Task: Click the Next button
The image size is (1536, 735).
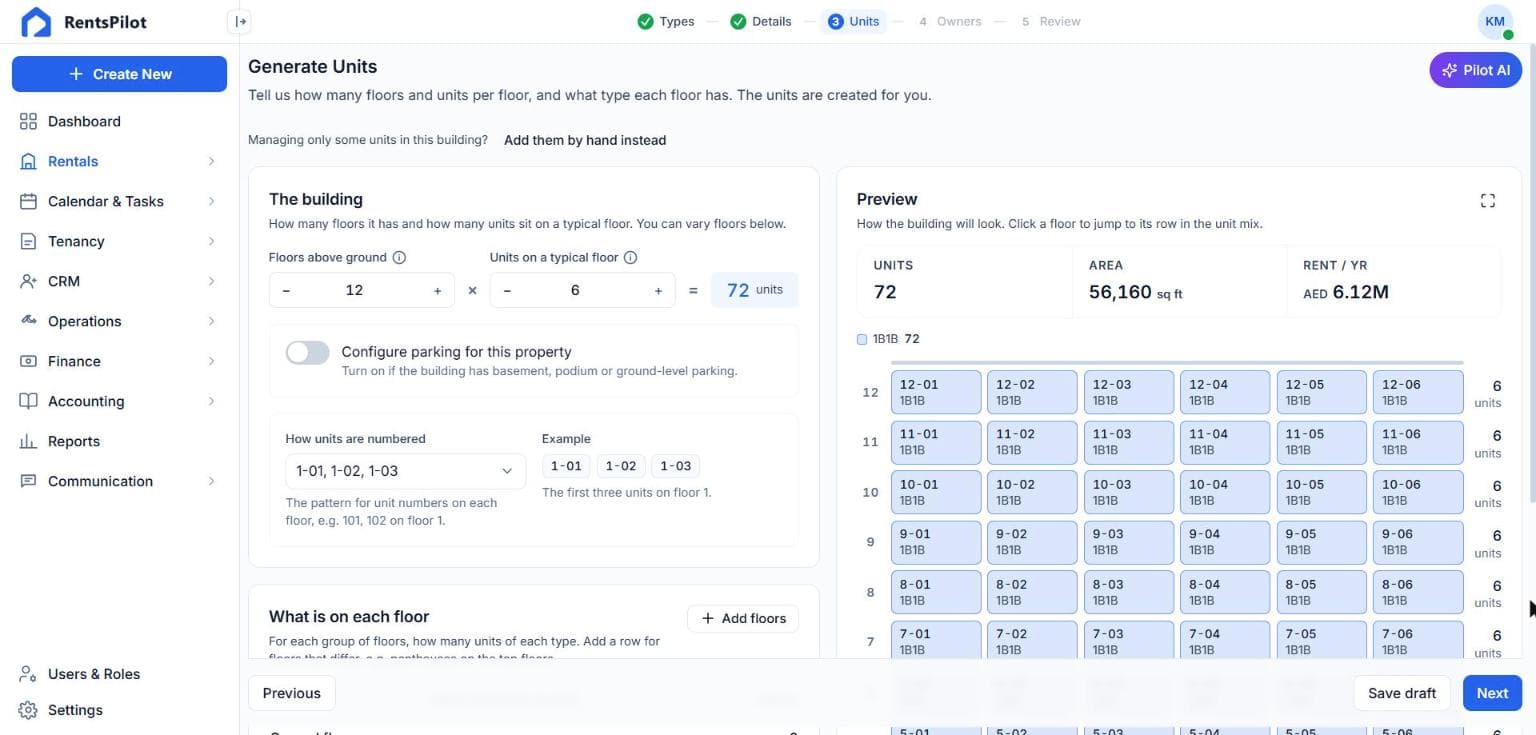Action: (x=1492, y=693)
